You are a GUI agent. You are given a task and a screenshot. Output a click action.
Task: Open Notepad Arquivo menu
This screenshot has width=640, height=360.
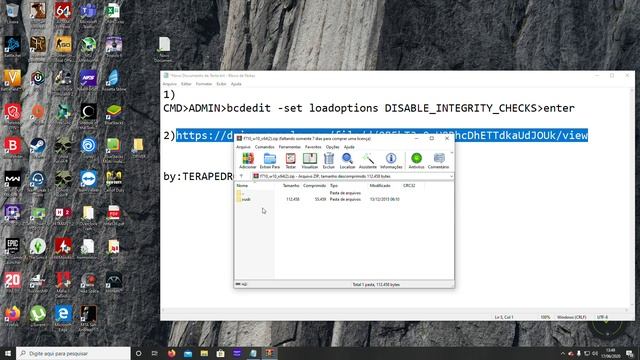[169, 84]
